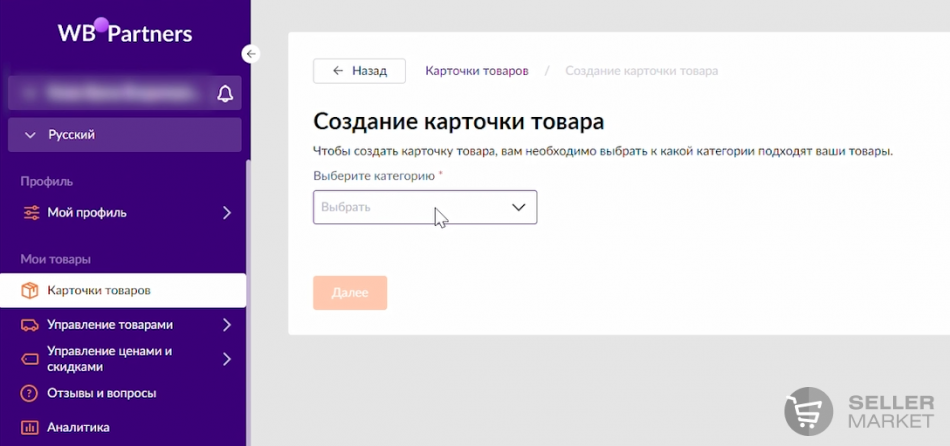Open Отзывы и вопросы menu item
Screen dimensions: 950x446
101,393
